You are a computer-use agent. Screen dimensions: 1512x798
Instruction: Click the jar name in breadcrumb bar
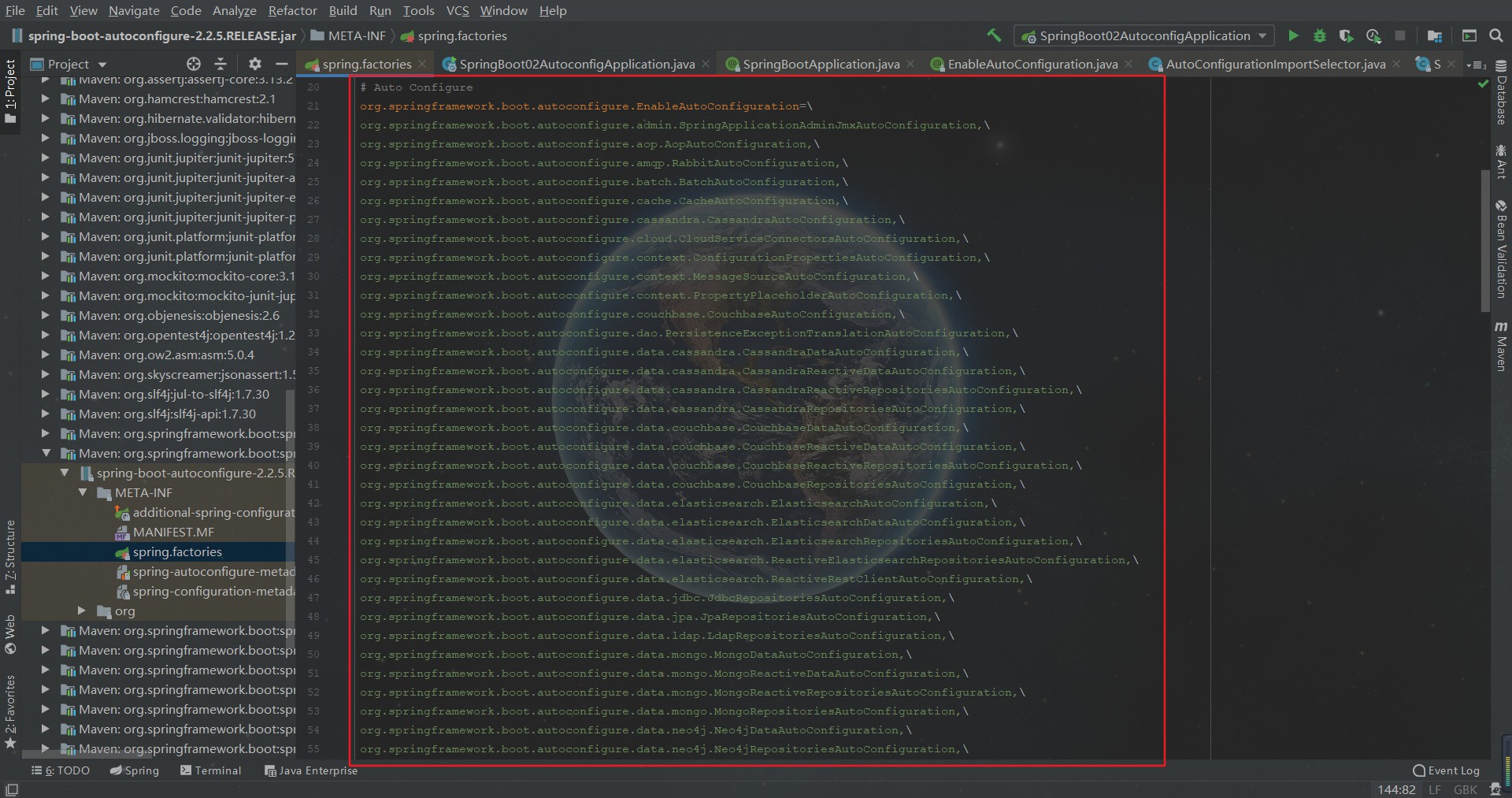tap(162, 35)
